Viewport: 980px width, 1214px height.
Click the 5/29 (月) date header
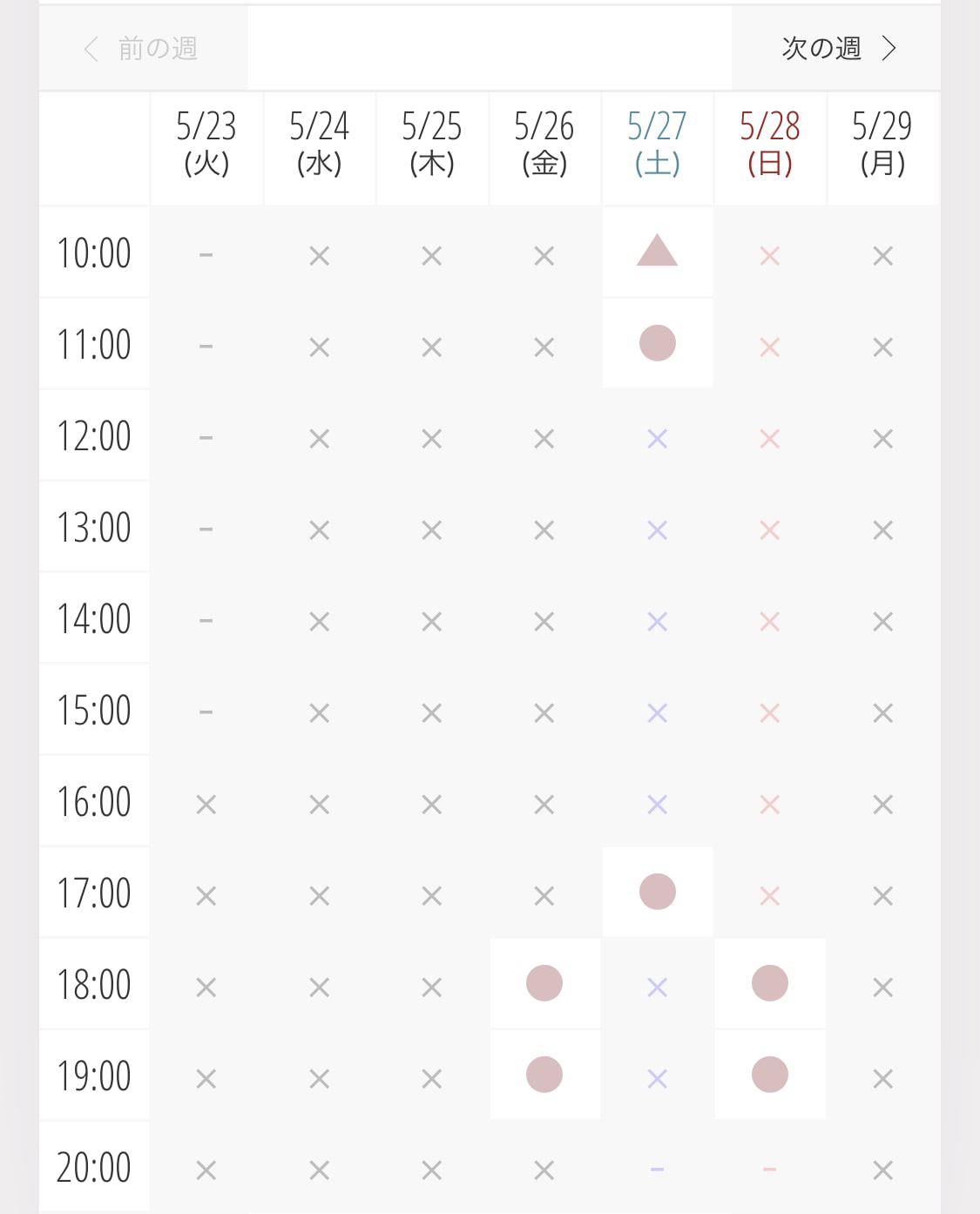(x=882, y=145)
